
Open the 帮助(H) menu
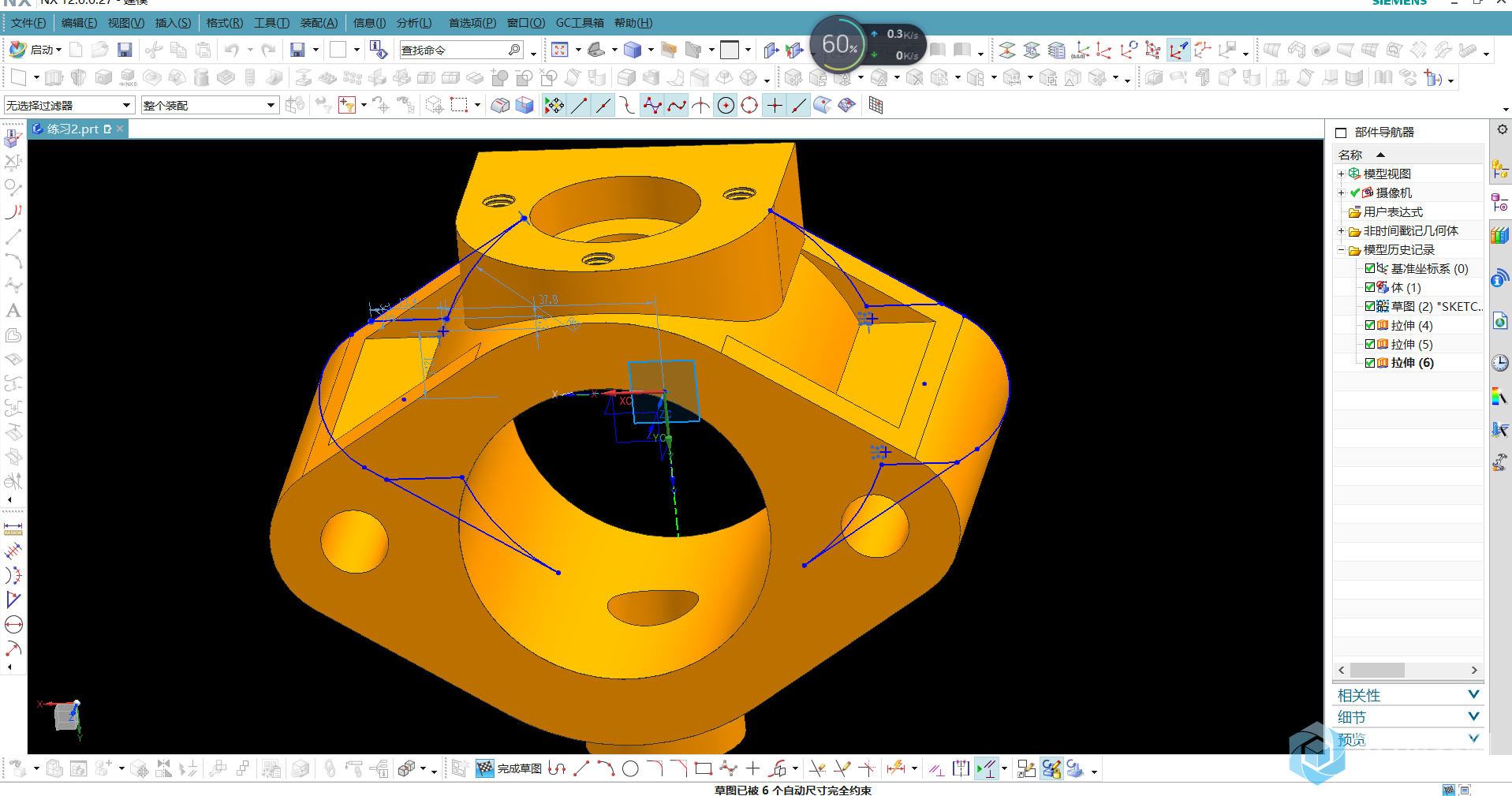click(x=633, y=23)
